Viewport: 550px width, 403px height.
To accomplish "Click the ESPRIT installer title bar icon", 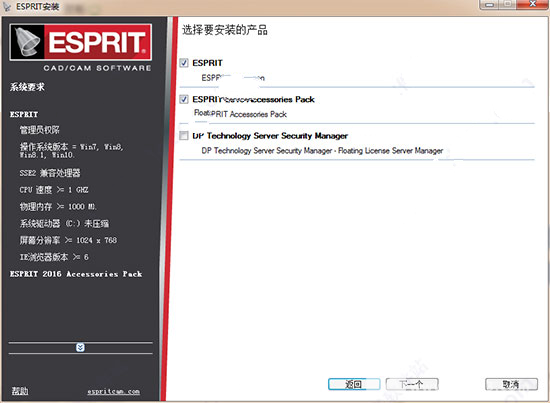I will point(7,7).
